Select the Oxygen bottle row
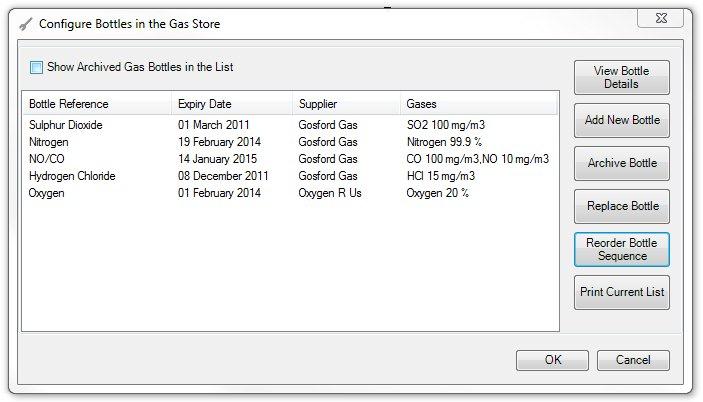The width and height of the screenshot is (703, 402). 290,193
